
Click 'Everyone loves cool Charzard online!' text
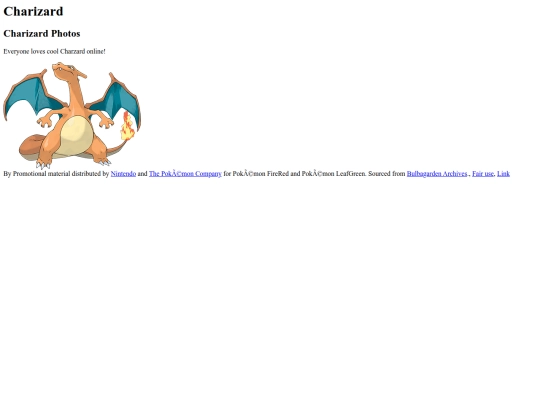pos(54,51)
